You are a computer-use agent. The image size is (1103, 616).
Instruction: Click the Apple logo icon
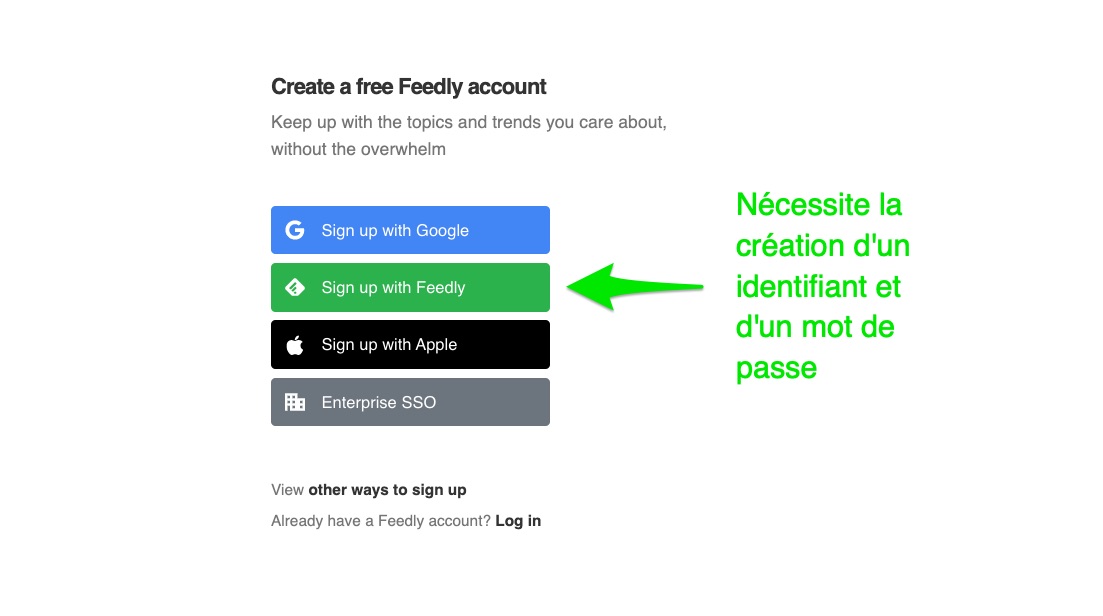(x=295, y=345)
